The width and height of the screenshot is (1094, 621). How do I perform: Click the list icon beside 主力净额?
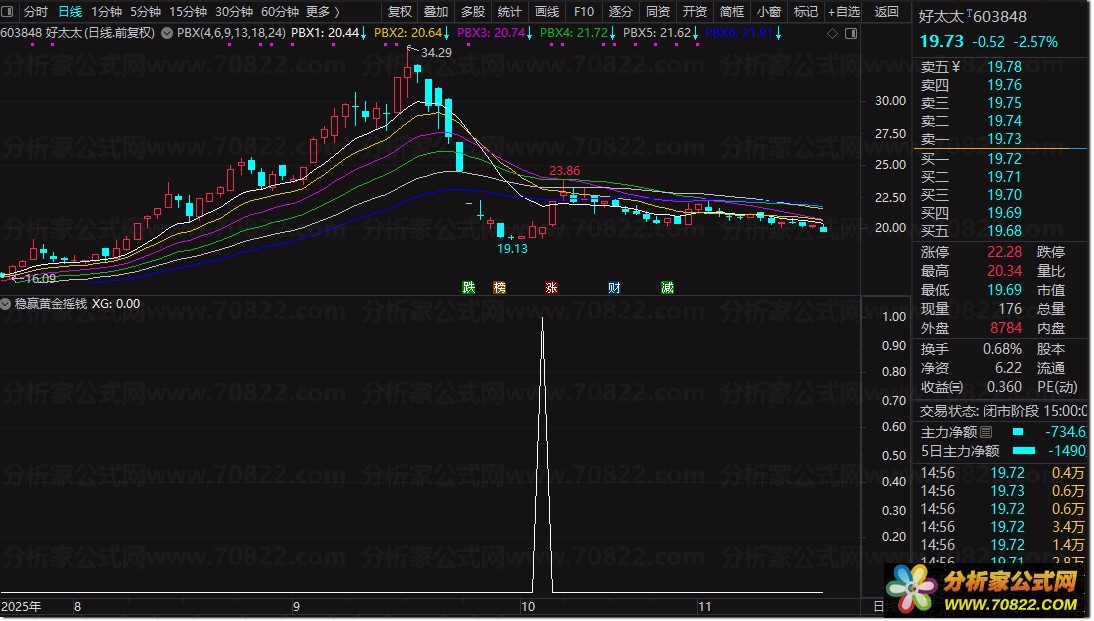[x=986, y=432]
